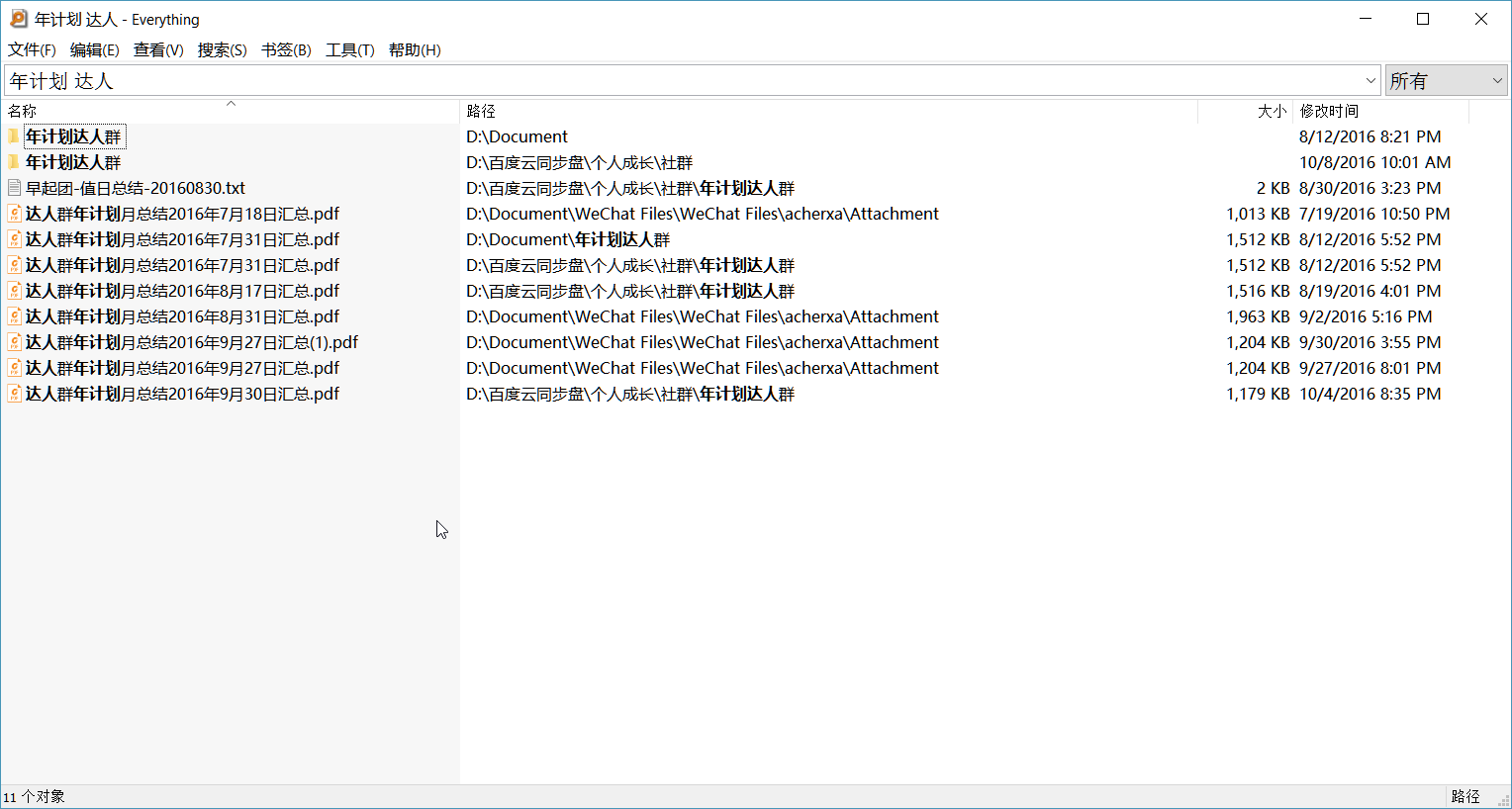This screenshot has width=1512, height=809.
Task: Select 年计划达人群 folder modified 8/12/2016 8:21 PM
Action: point(74,136)
